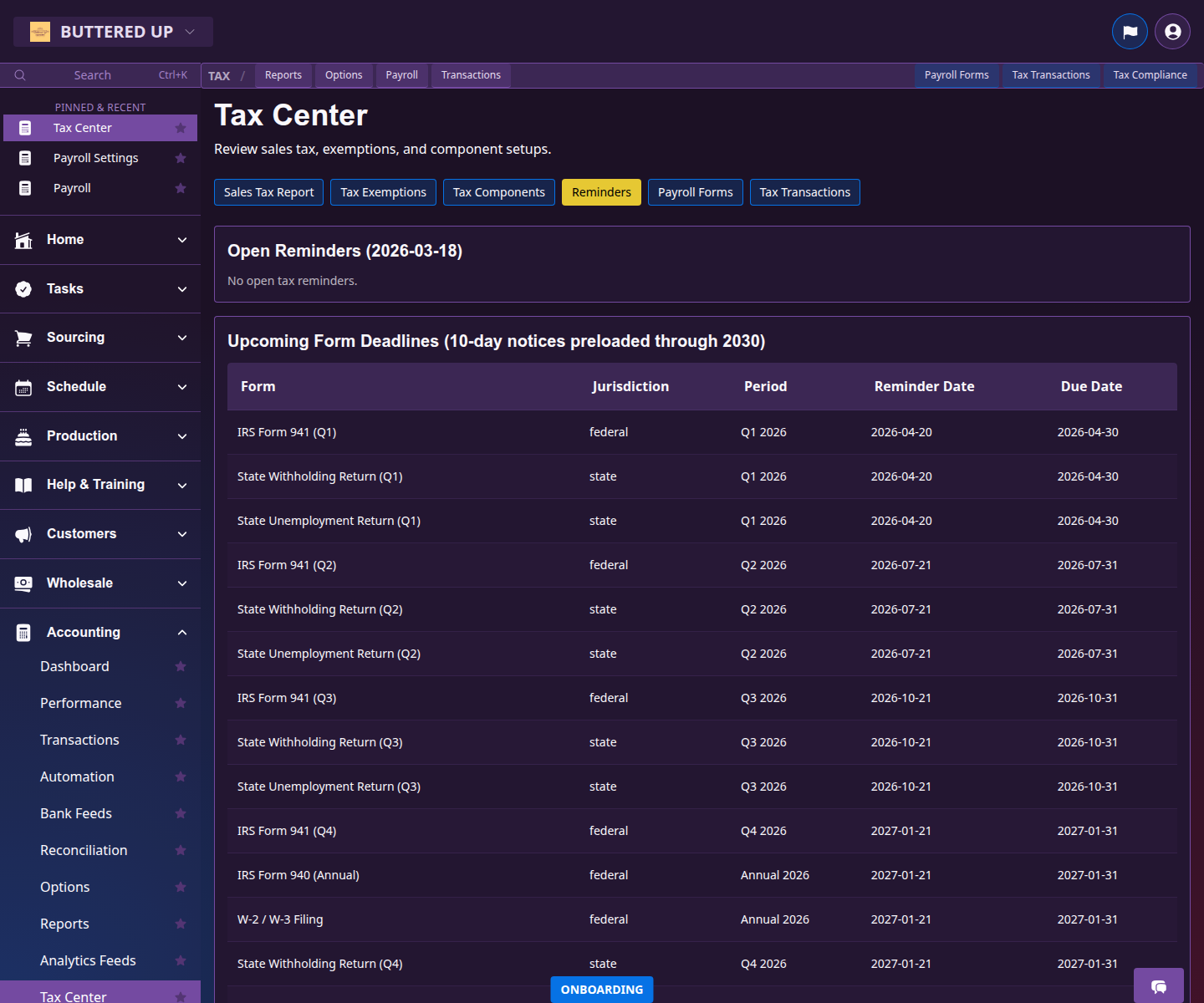This screenshot has width=1204, height=1003.
Task: Click the Customers megaphone icon
Action: tap(23, 533)
